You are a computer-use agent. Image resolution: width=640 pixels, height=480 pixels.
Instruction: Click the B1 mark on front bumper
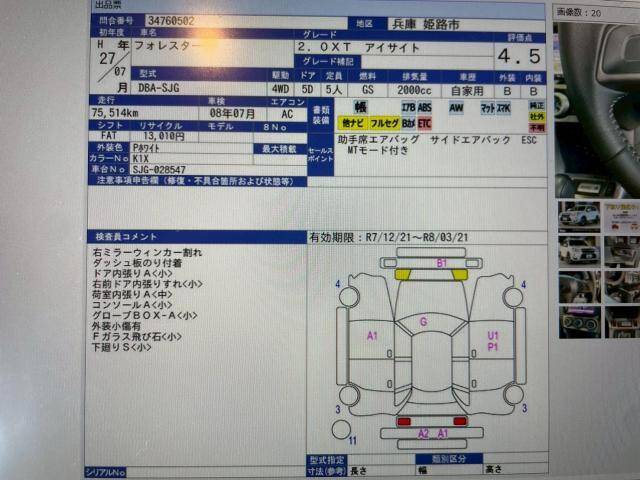(x=441, y=263)
